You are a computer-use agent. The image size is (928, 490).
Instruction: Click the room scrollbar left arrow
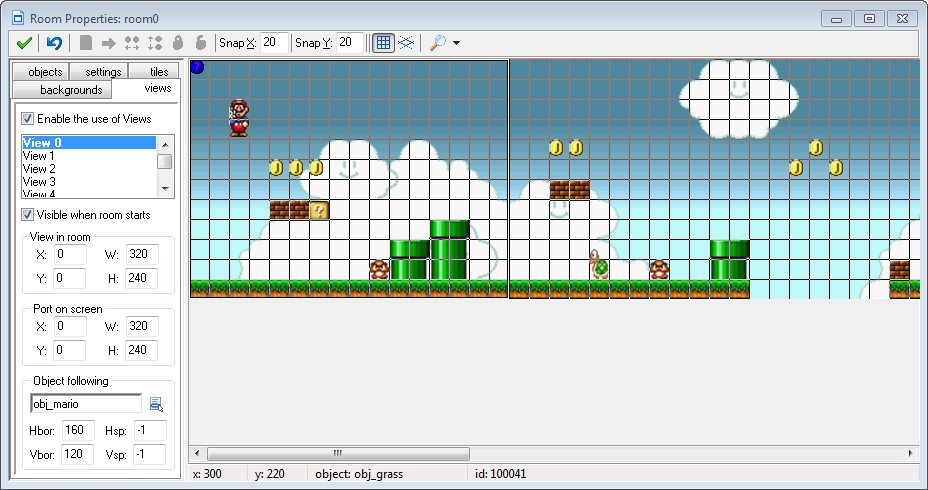197,454
